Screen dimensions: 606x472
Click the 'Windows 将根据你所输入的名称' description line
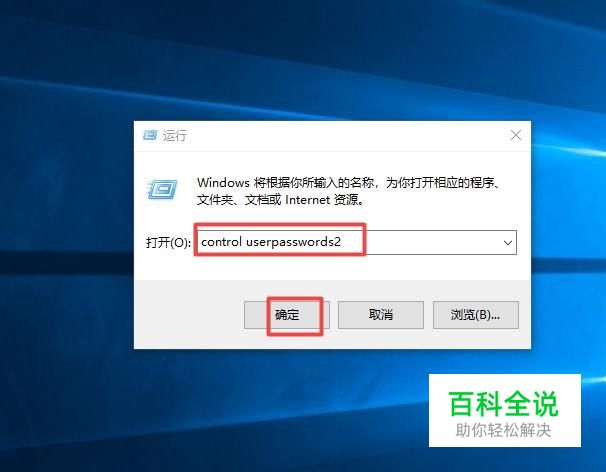coord(348,182)
